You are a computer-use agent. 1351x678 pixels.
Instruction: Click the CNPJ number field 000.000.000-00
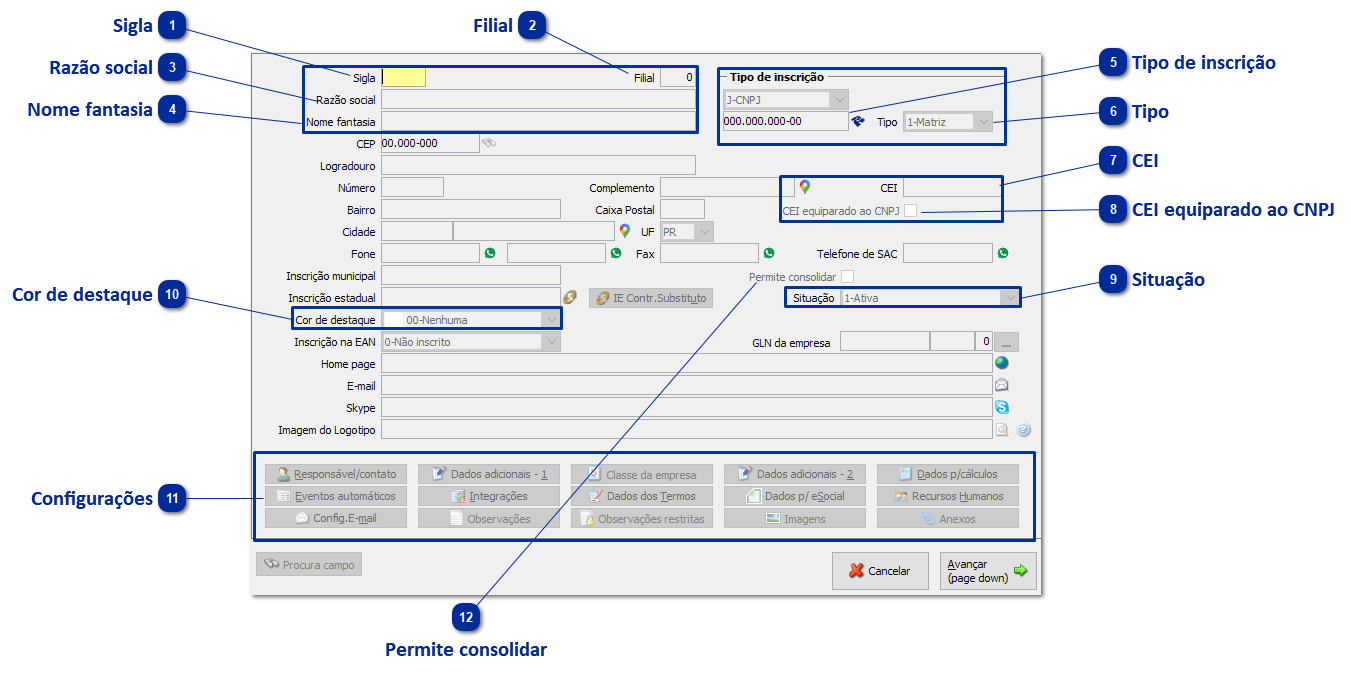pyautogui.click(x=785, y=122)
